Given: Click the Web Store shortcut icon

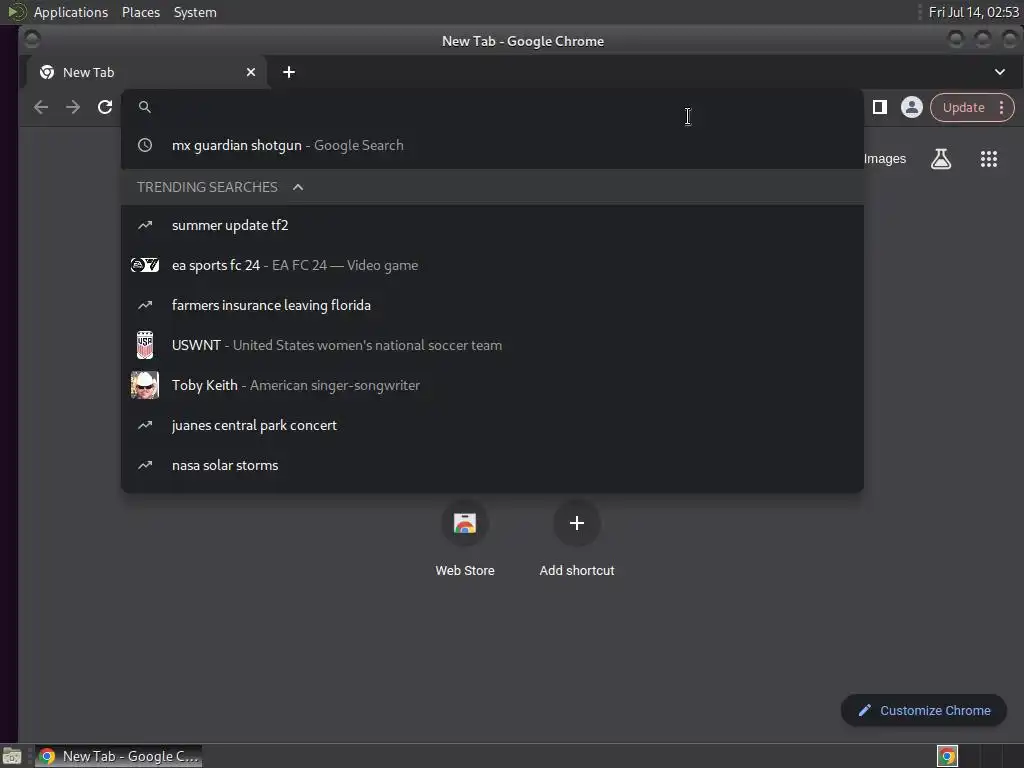Looking at the screenshot, I should (465, 523).
